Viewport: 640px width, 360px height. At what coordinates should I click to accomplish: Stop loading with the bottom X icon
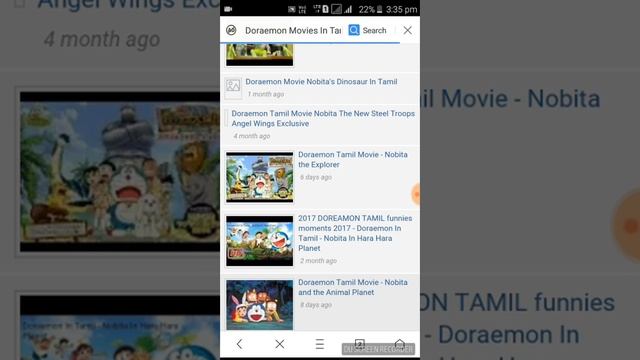pyautogui.click(x=280, y=344)
